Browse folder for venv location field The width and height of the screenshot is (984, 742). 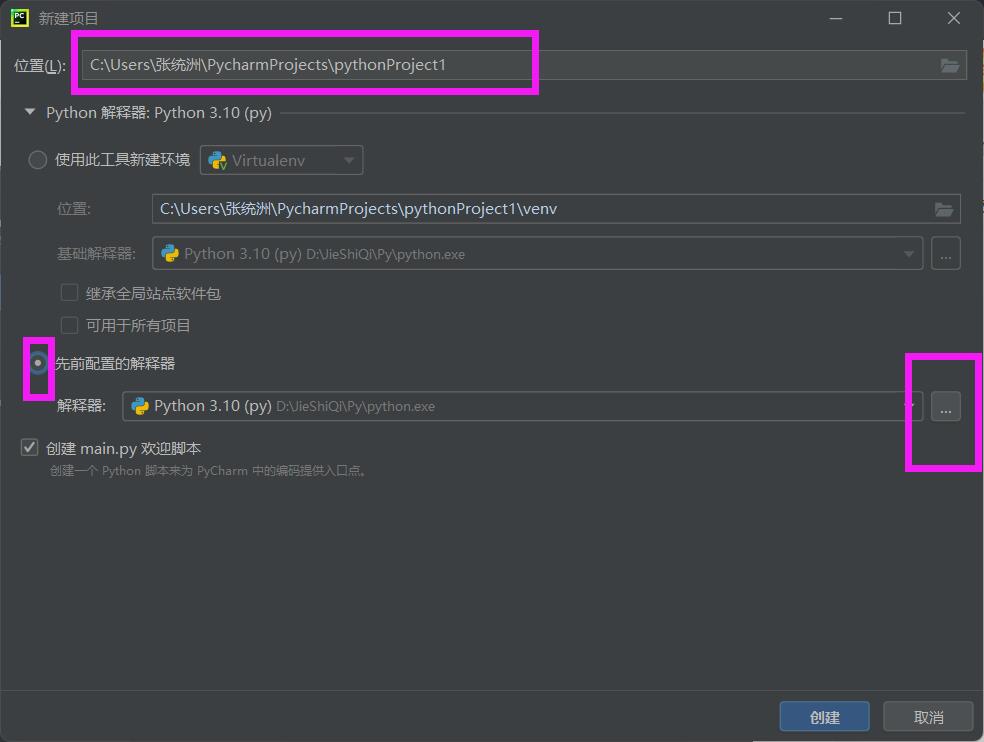(944, 209)
